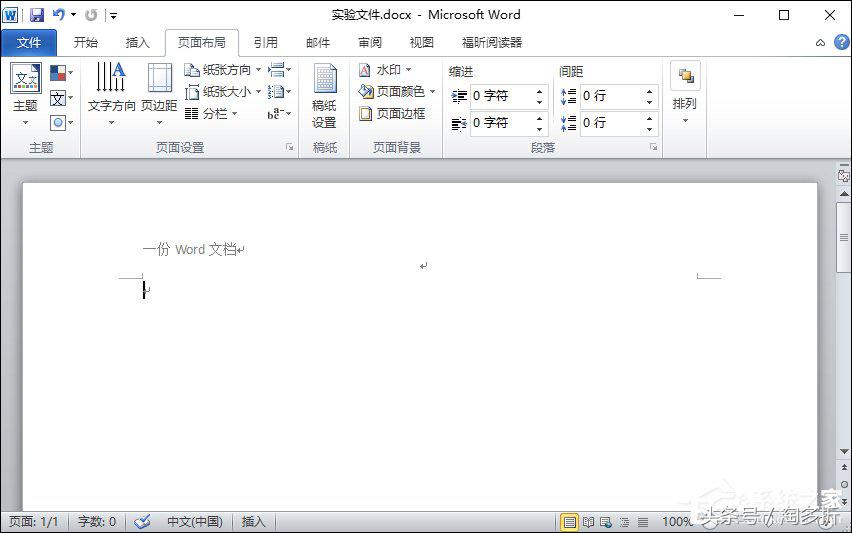
Task: Toggle the 插入 insert mode indicator
Action: [253, 522]
